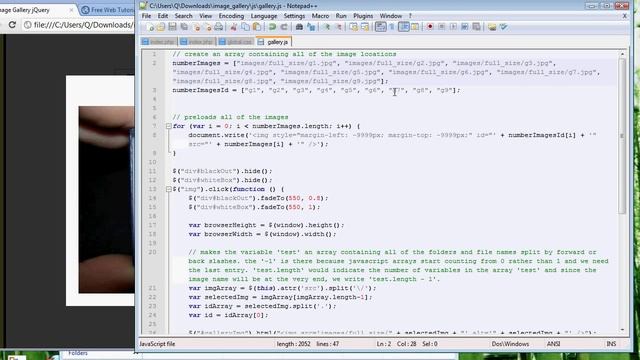
Task: Collapse the click function fold at line 13
Action: click(x=168, y=189)
